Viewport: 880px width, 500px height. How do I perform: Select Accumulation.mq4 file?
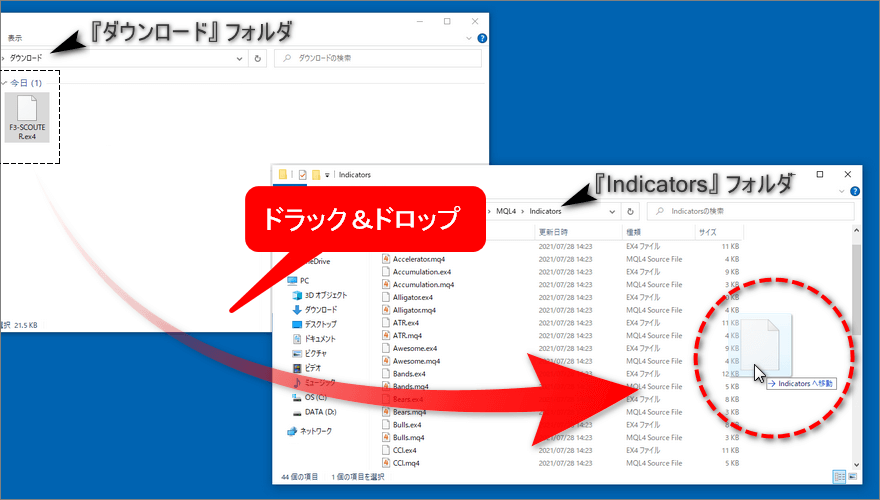pos(423,285)
